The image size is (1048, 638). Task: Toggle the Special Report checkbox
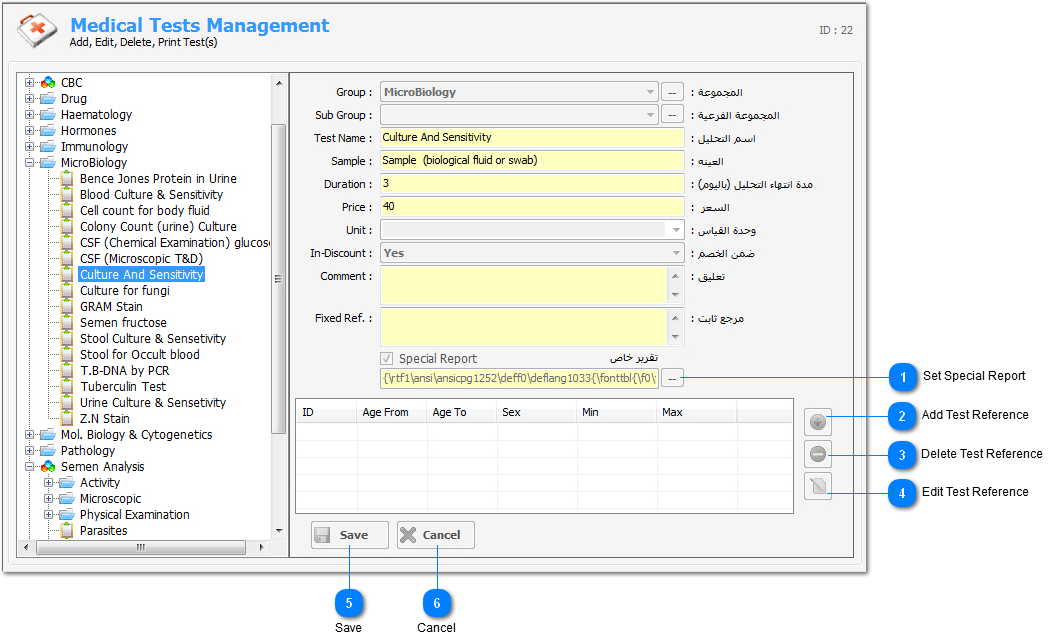386,358
